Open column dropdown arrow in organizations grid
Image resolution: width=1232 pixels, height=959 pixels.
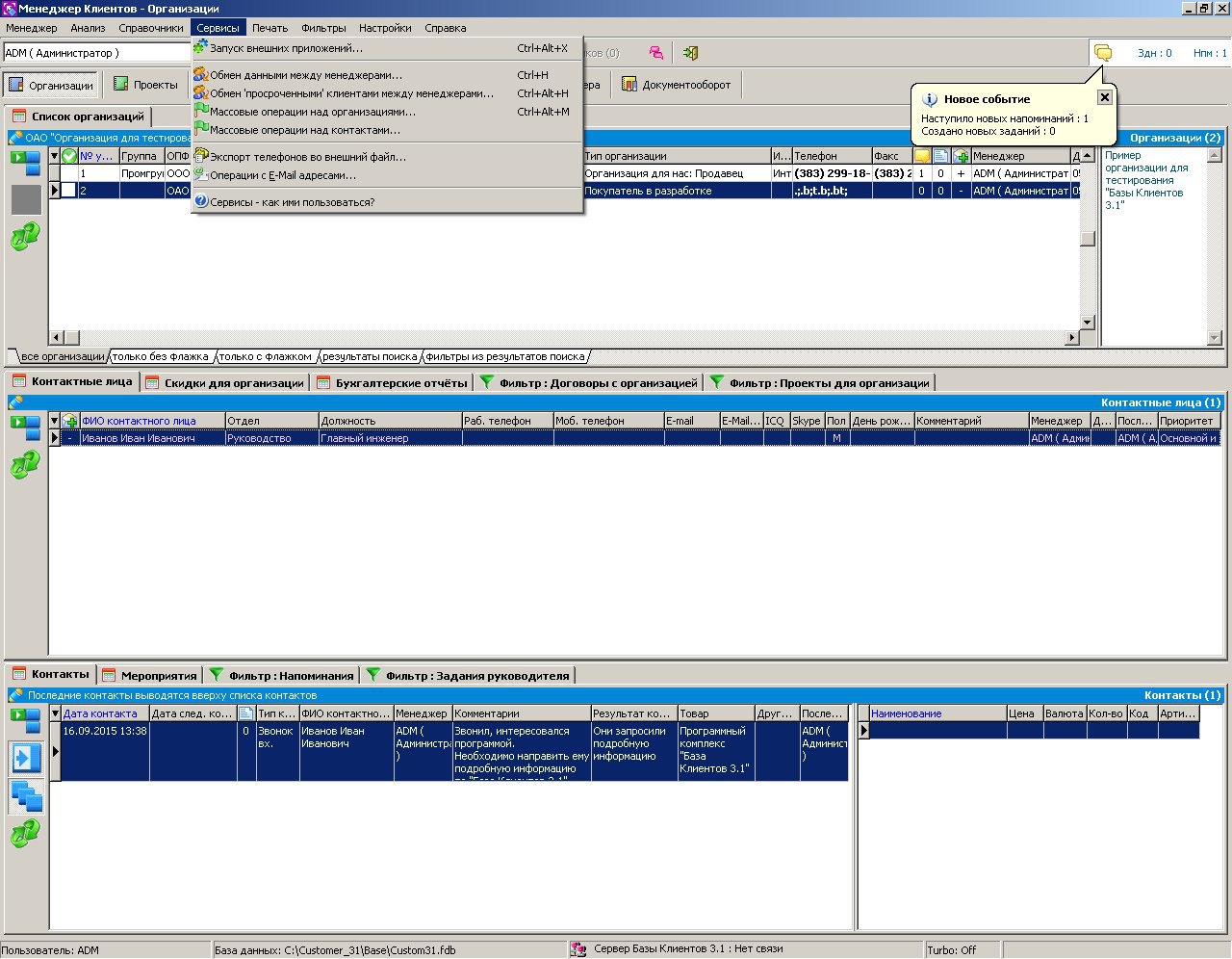[x=55, y=156]
